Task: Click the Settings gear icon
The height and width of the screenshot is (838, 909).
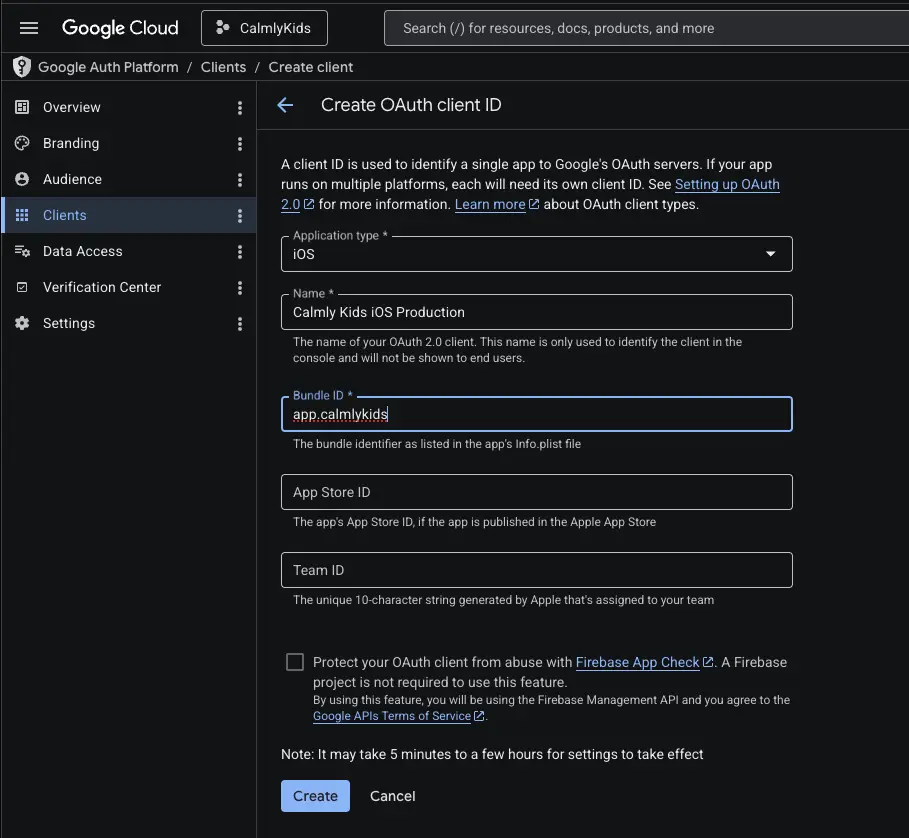Action: coord(22,323)
